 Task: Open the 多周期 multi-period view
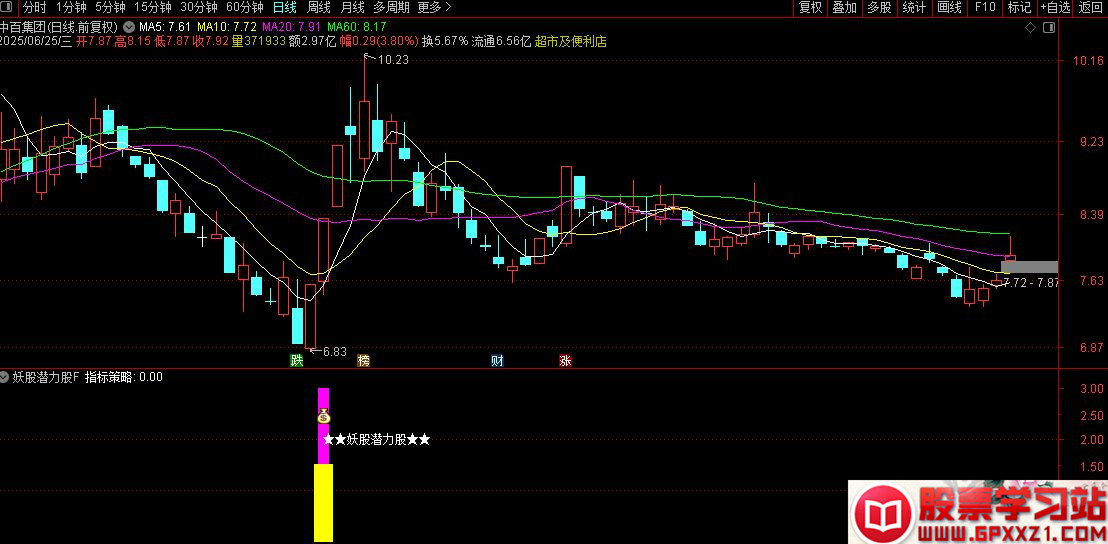tap(390, 8)
